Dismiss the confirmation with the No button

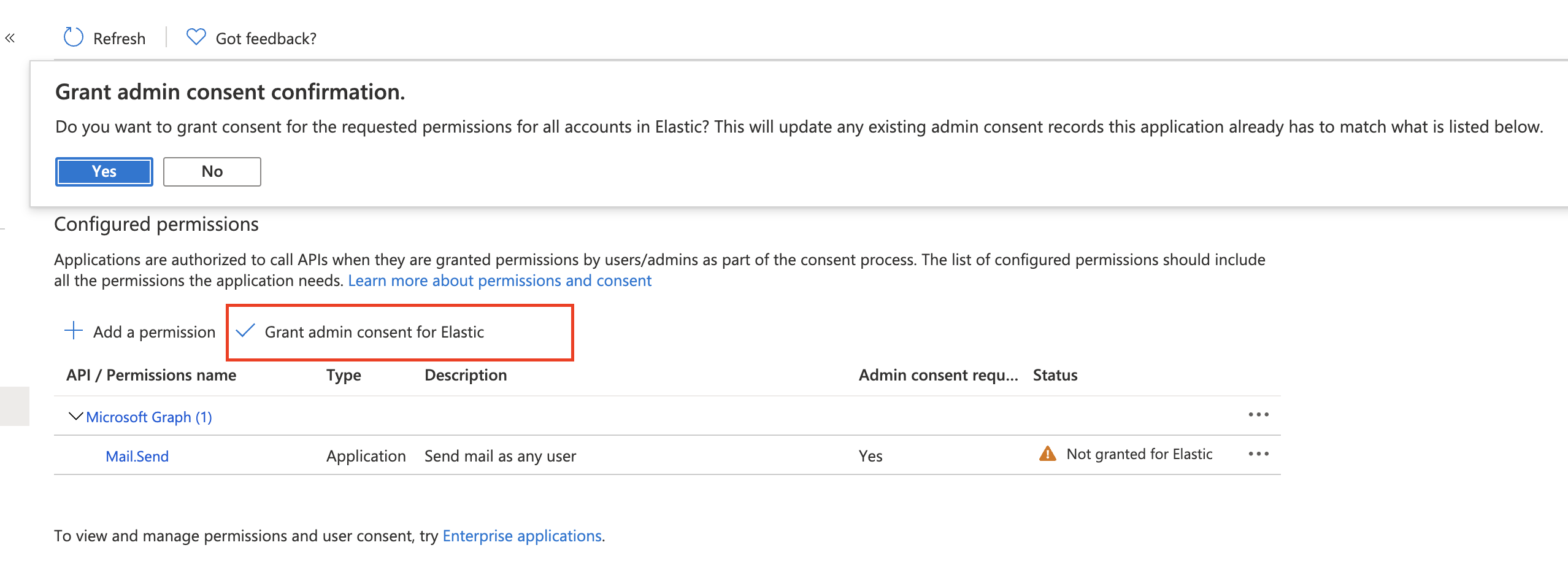click(x=212, y=172)
